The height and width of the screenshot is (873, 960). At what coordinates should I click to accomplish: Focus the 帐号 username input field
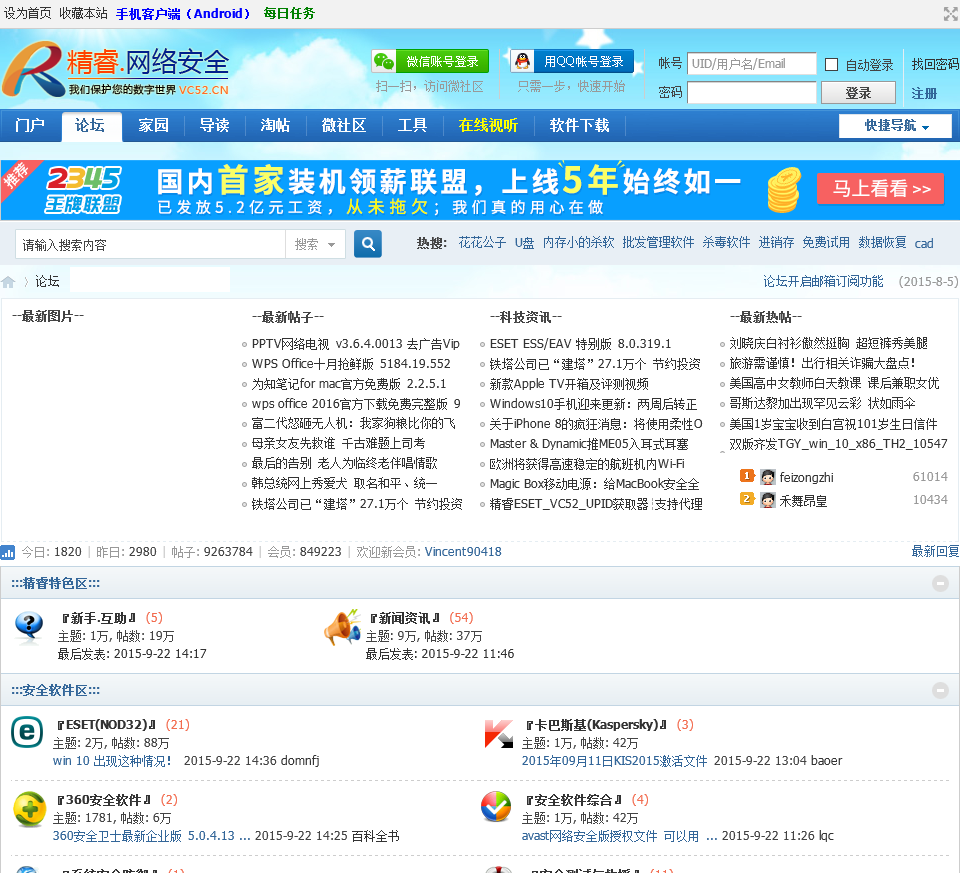(x=751, y=64)
